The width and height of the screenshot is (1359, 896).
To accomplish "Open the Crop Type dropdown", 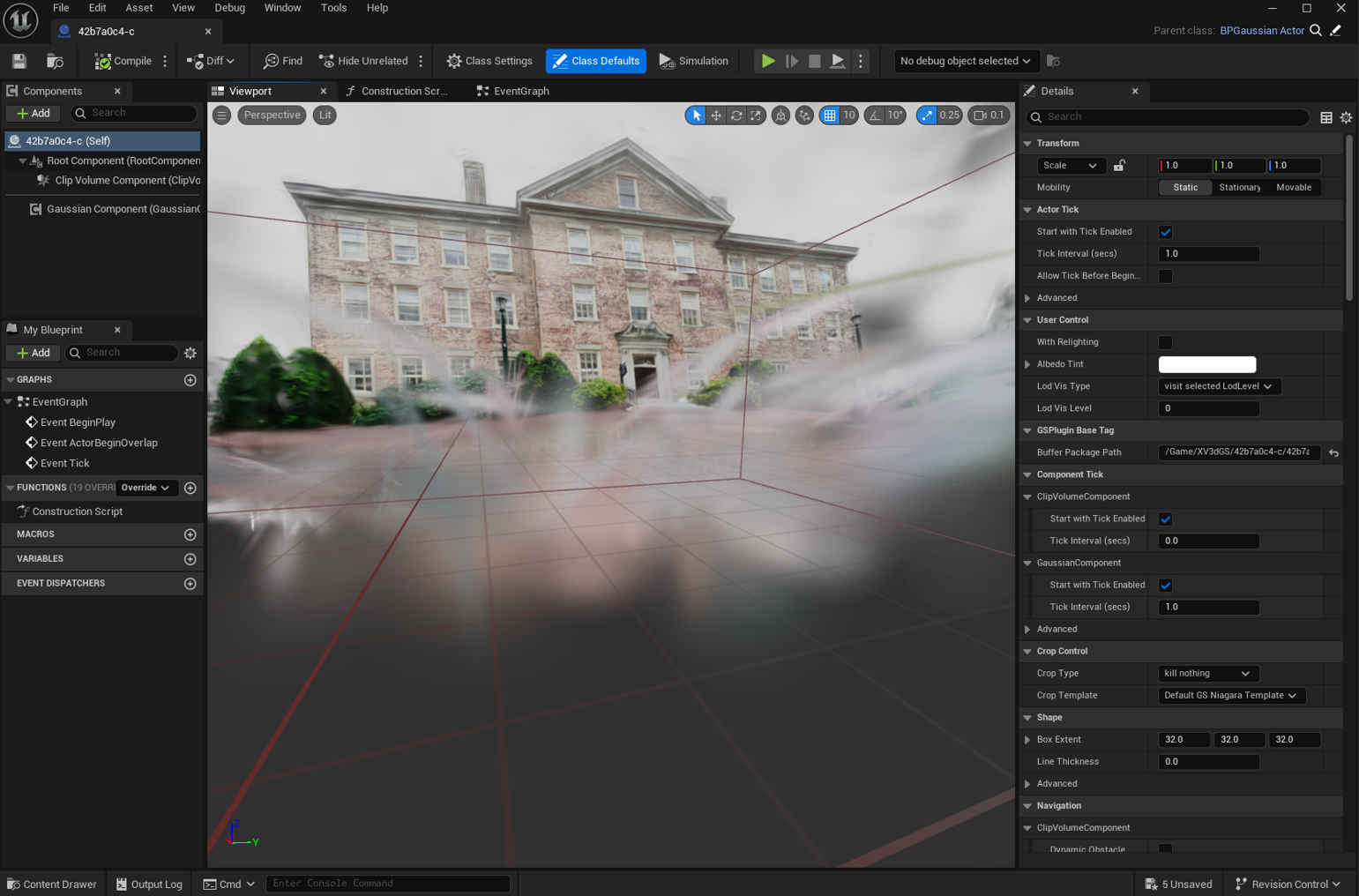I will click(x=1206, y=674).
